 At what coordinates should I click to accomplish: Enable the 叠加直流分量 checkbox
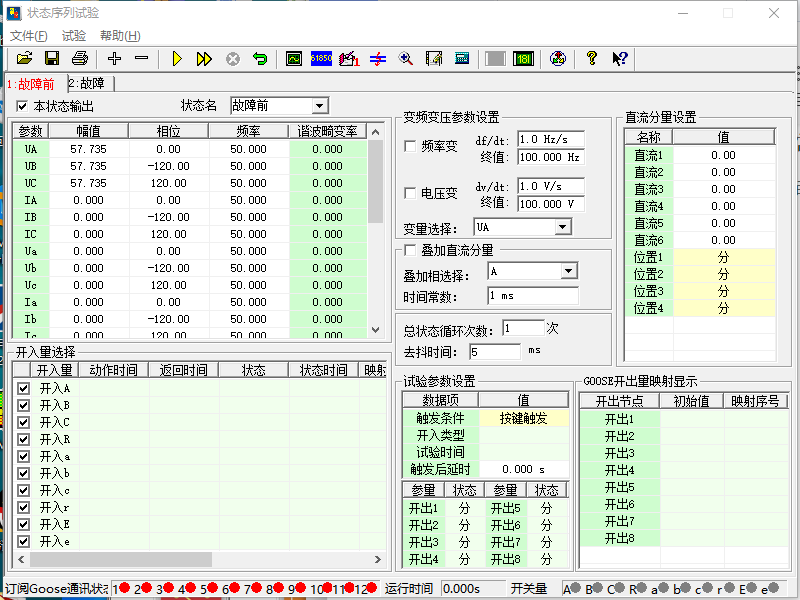pyautogui.click(x=410, y=250)
